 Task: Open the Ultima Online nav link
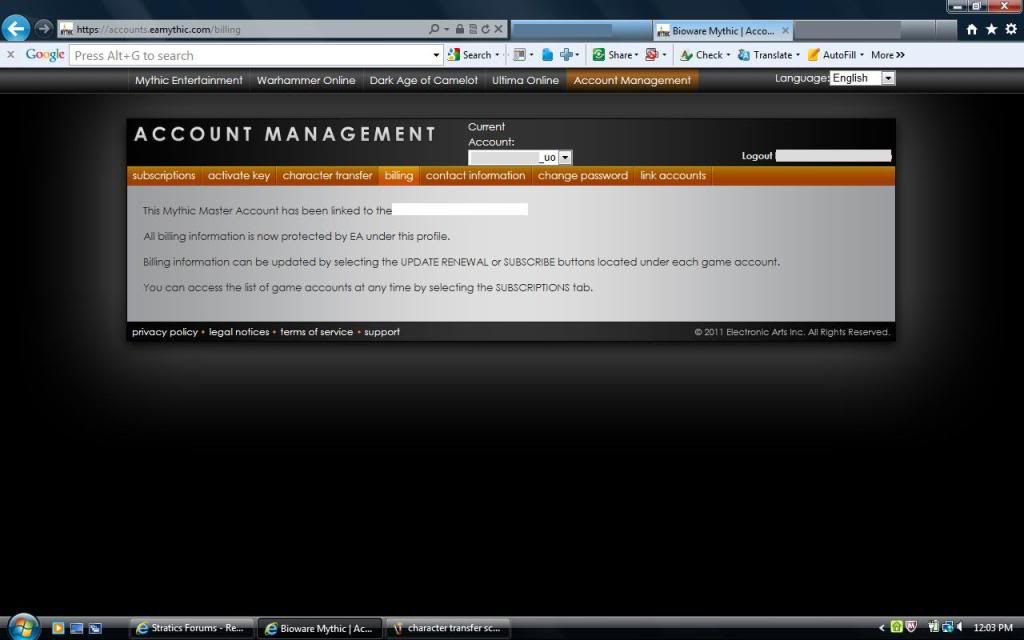pyautogui.click(x=525, y=80)
